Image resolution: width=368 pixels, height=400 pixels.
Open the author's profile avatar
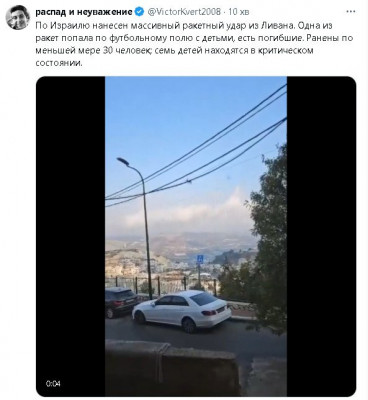pos(18,18)
